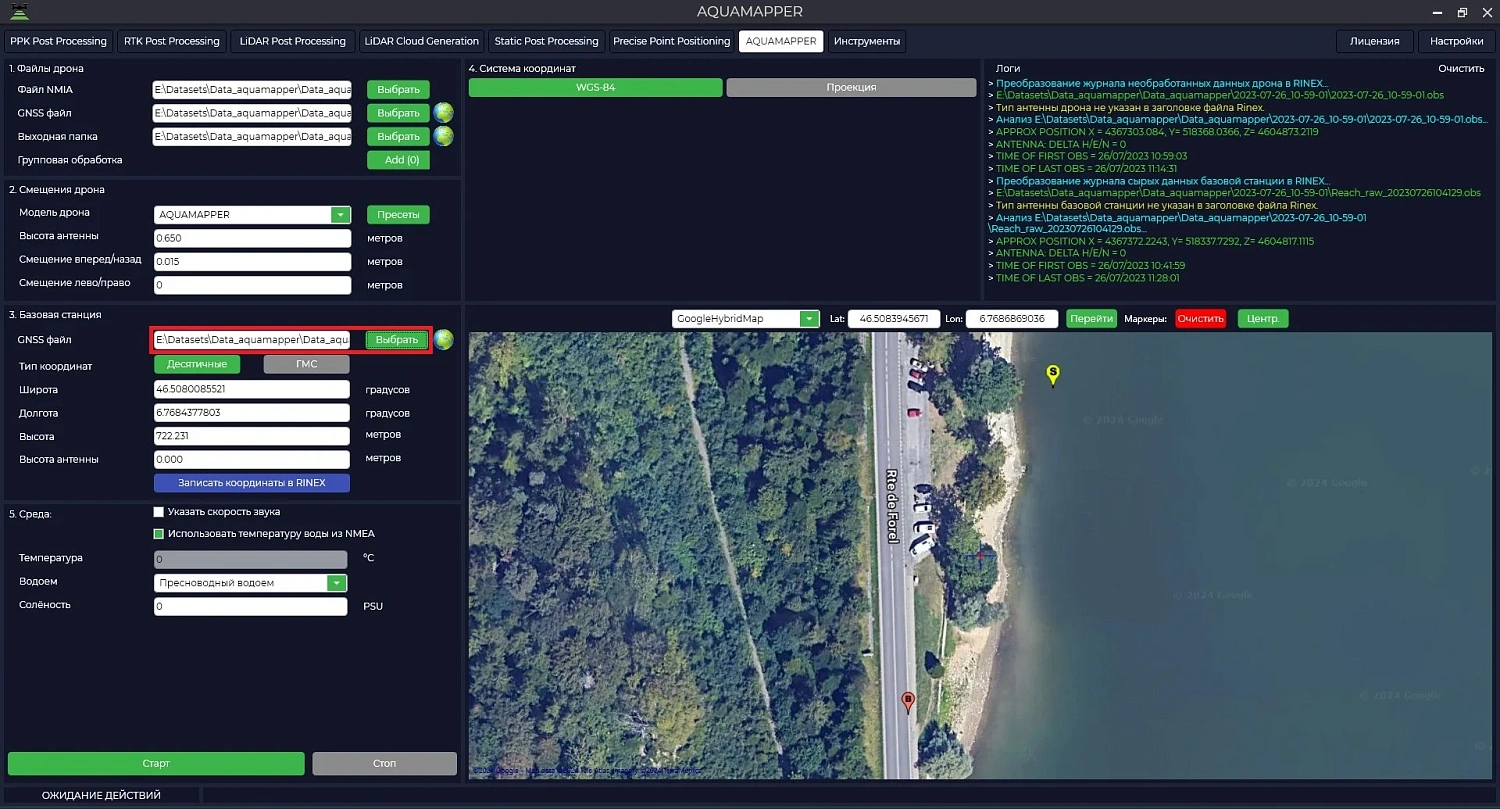Image resolution: width=1500 pixels, height=809 pixels.
Task: Switch coordinate type to ГМС
Action: click(306, 363)
